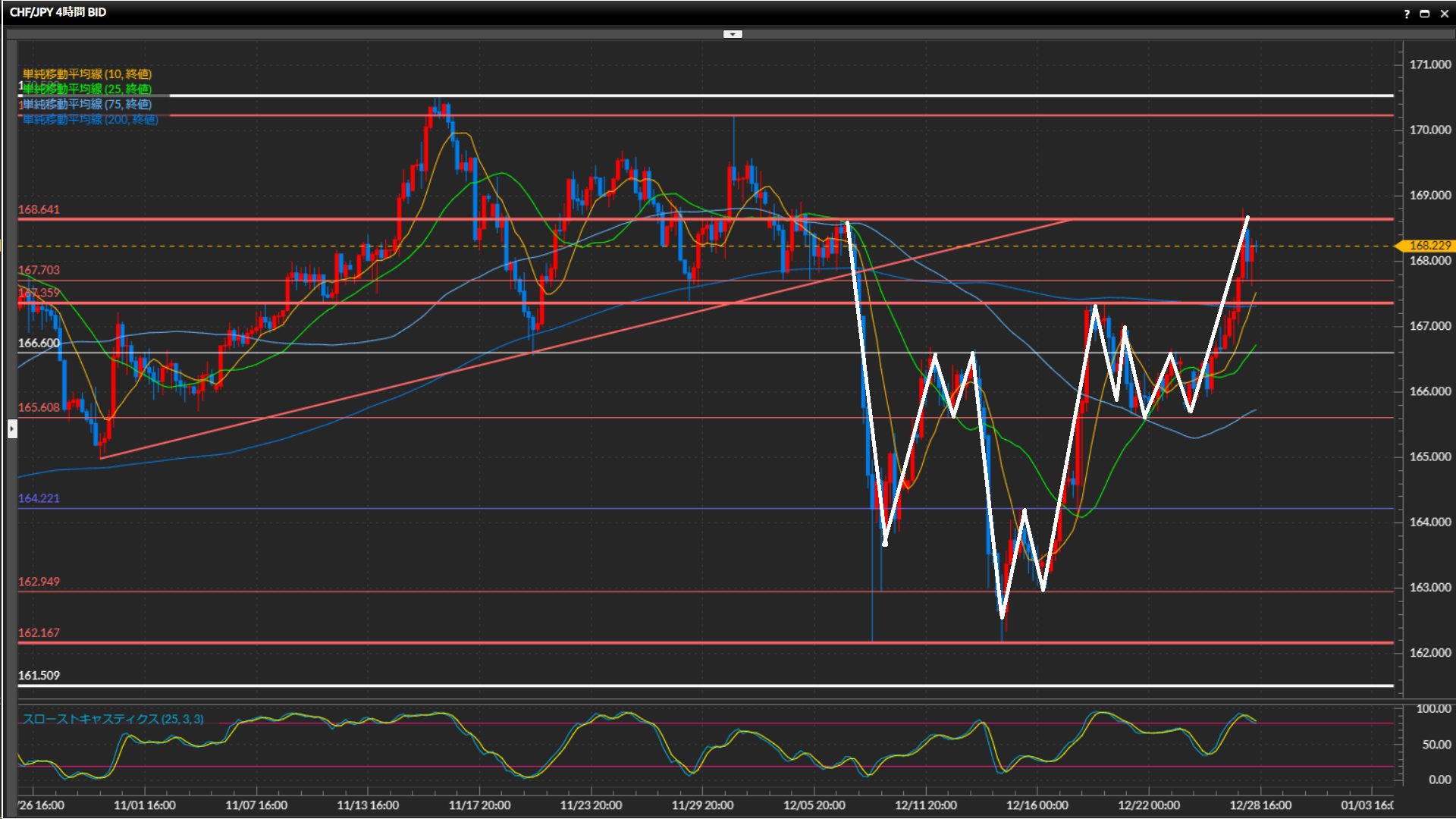The image size is (1456, 819).
Task: Expand the left side panel arrow
Action: 11,429
